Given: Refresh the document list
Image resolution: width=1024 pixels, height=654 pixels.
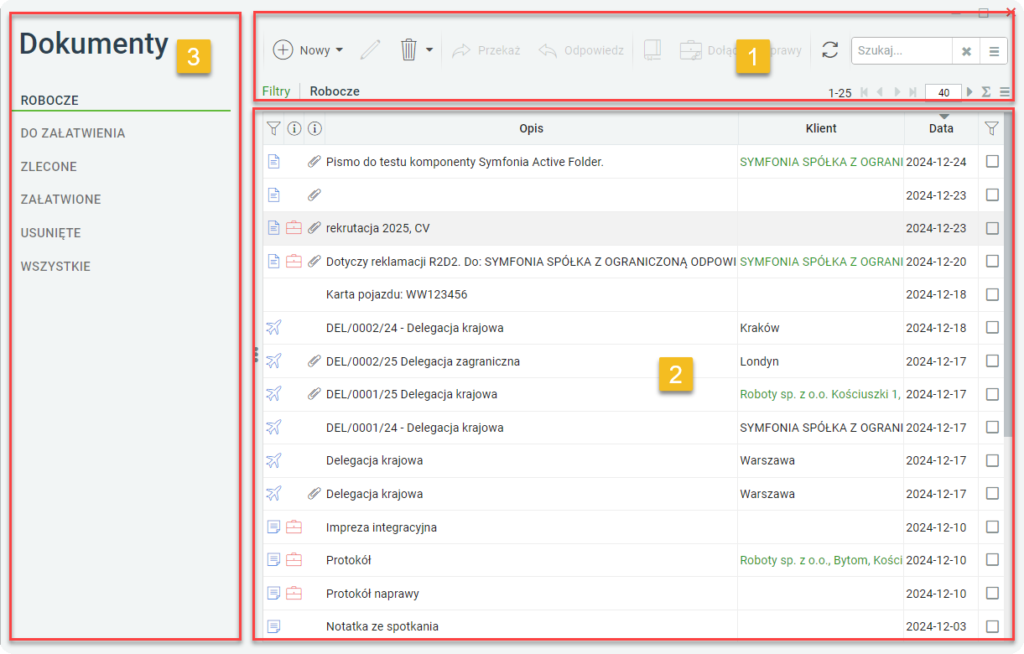Looking at the screenshot, I should [830, 50].
